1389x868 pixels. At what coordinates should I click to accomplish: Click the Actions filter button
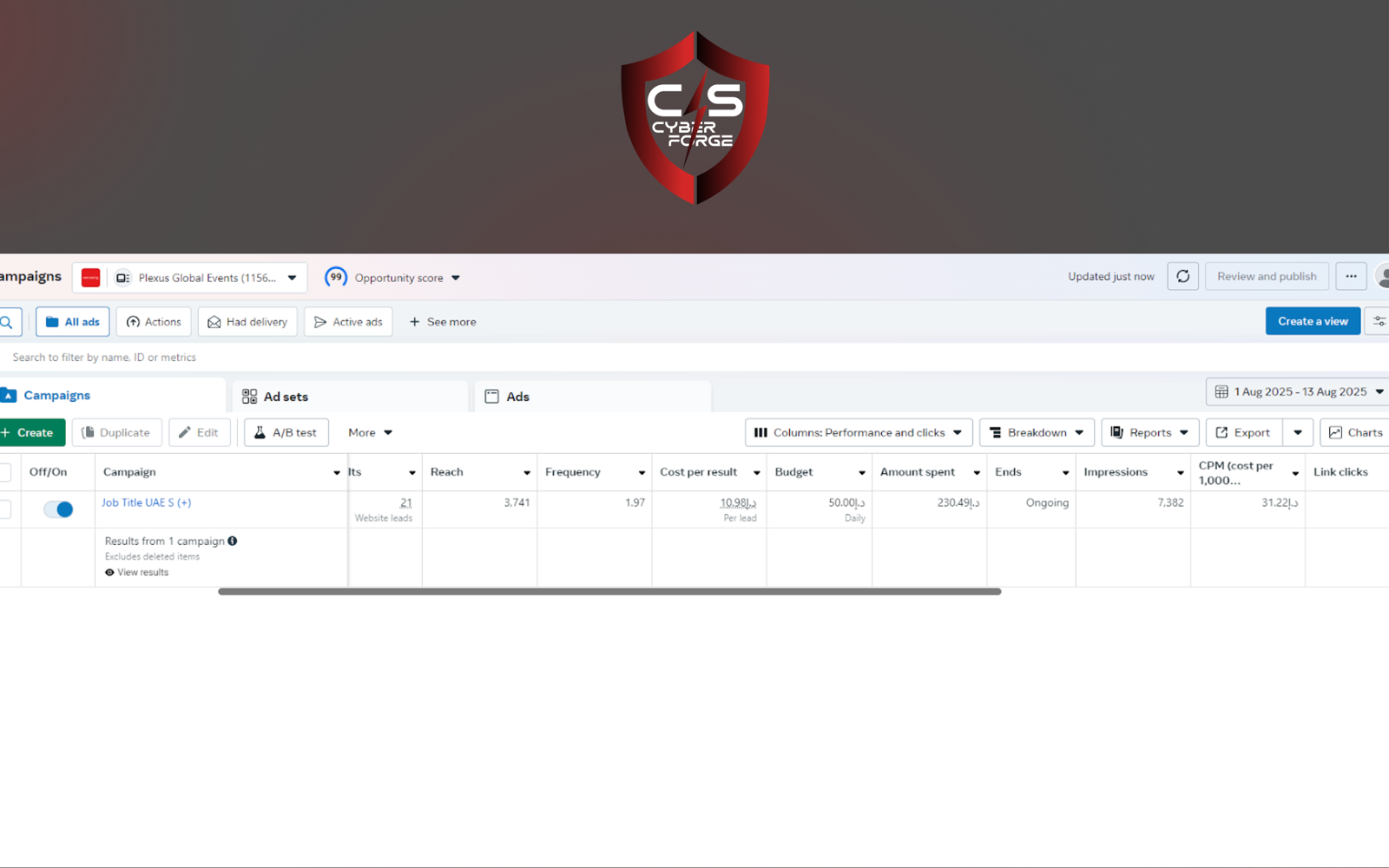pos(154,322)
